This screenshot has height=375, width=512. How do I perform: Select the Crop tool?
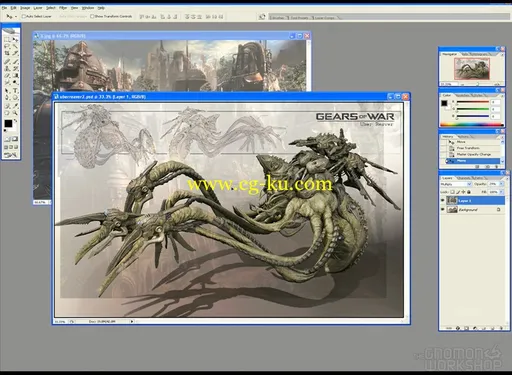point(7,53)
